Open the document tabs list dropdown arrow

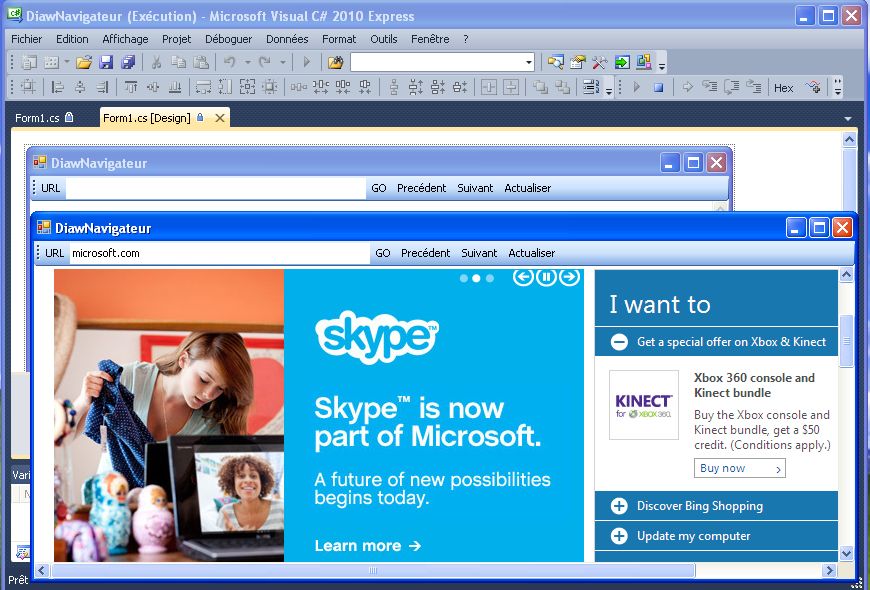[x=847, y=119]
